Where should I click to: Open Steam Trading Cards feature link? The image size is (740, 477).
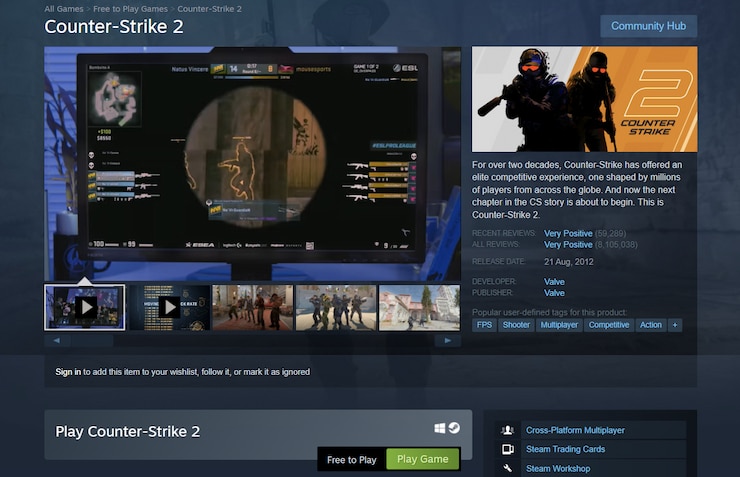(x=565, y=449)
